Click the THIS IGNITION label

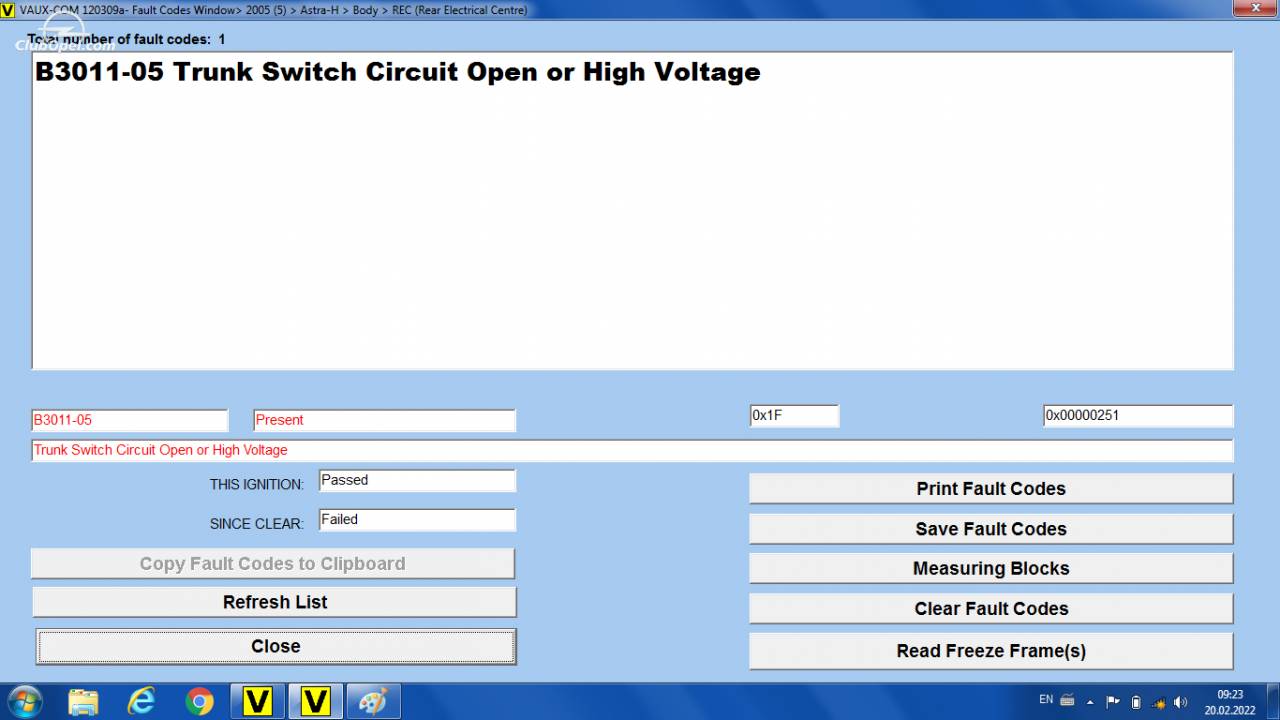pos(256,484)
